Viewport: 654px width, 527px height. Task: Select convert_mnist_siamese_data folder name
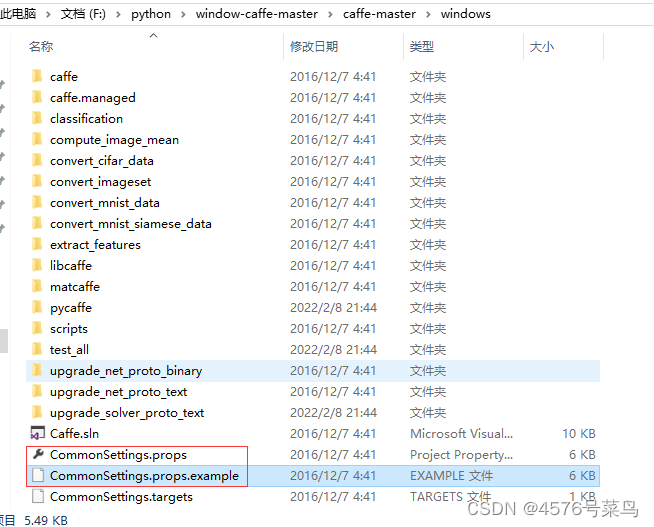[131, 223]
